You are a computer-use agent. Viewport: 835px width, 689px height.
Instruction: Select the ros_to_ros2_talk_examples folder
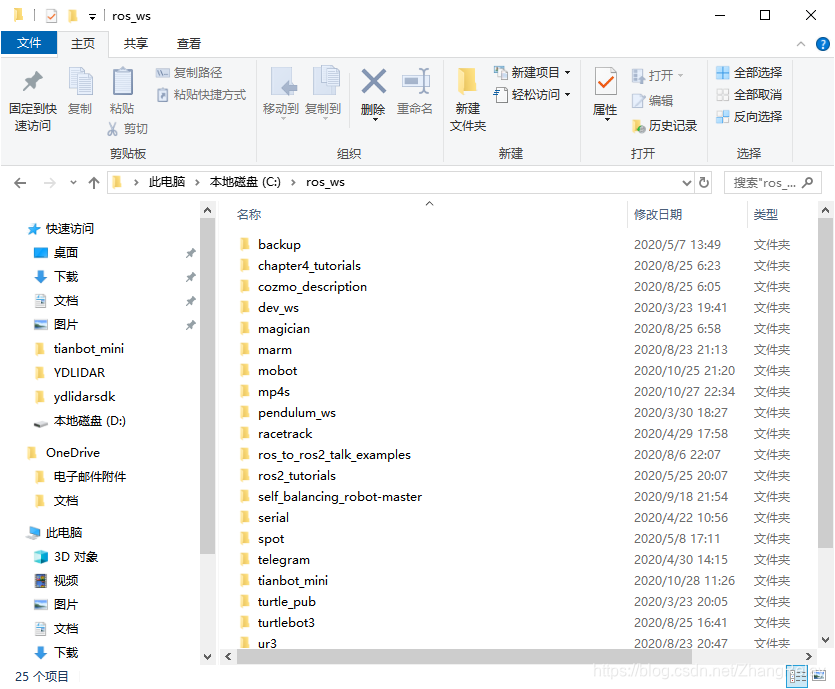tap(334, 455)
